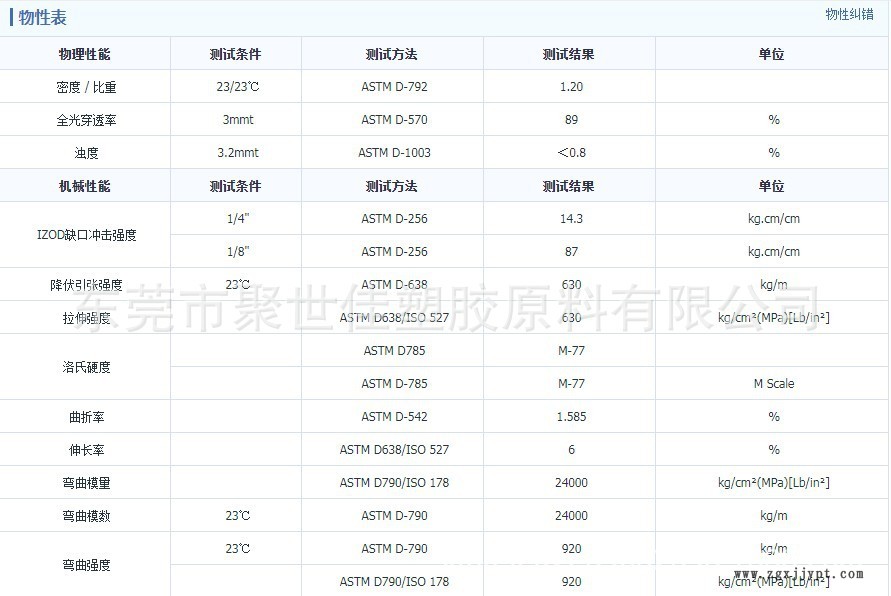Click the 物性表 section title
This screenshot has width=891, height=596.
tap(42, 17)
